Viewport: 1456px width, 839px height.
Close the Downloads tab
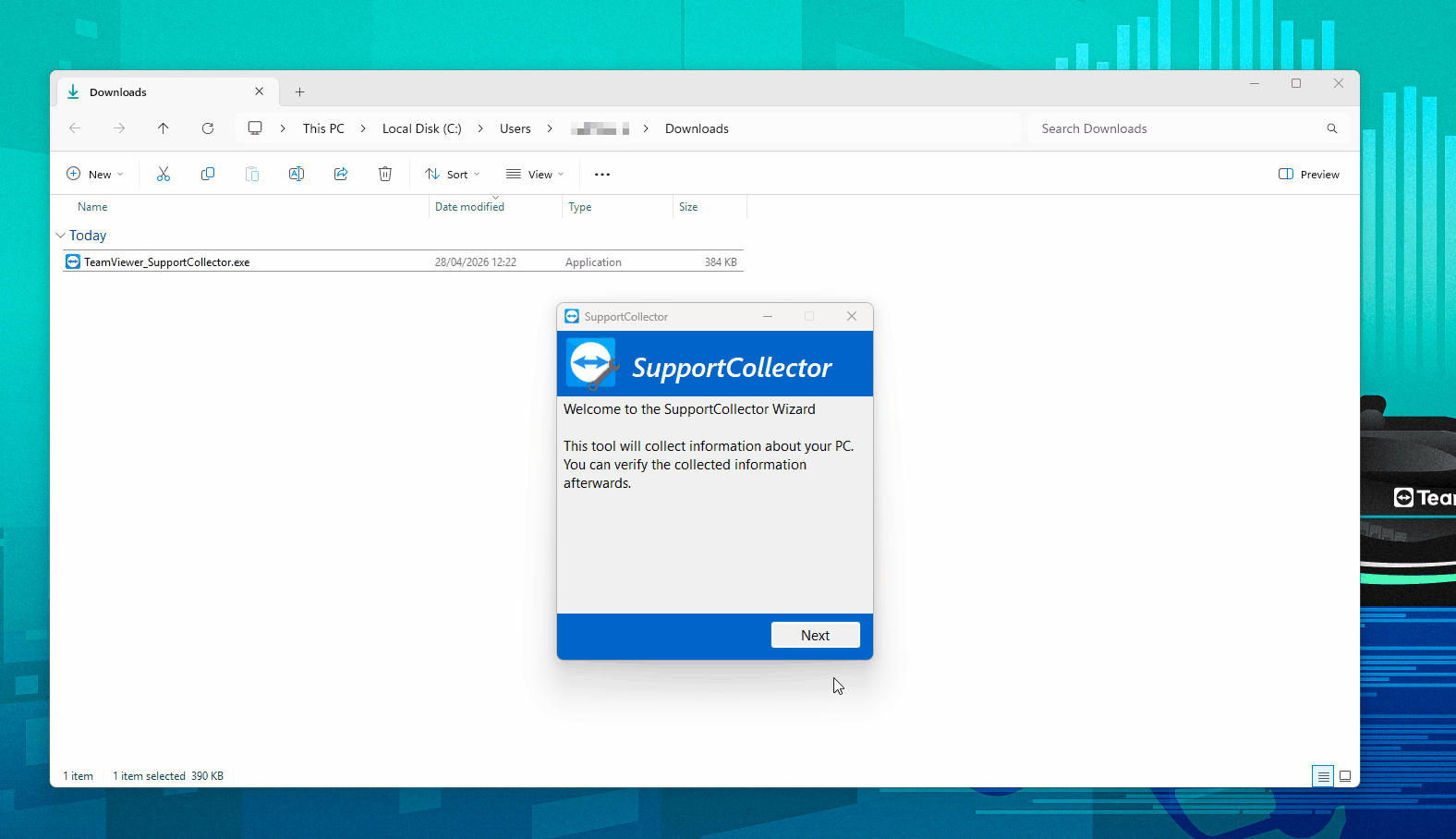260,91
